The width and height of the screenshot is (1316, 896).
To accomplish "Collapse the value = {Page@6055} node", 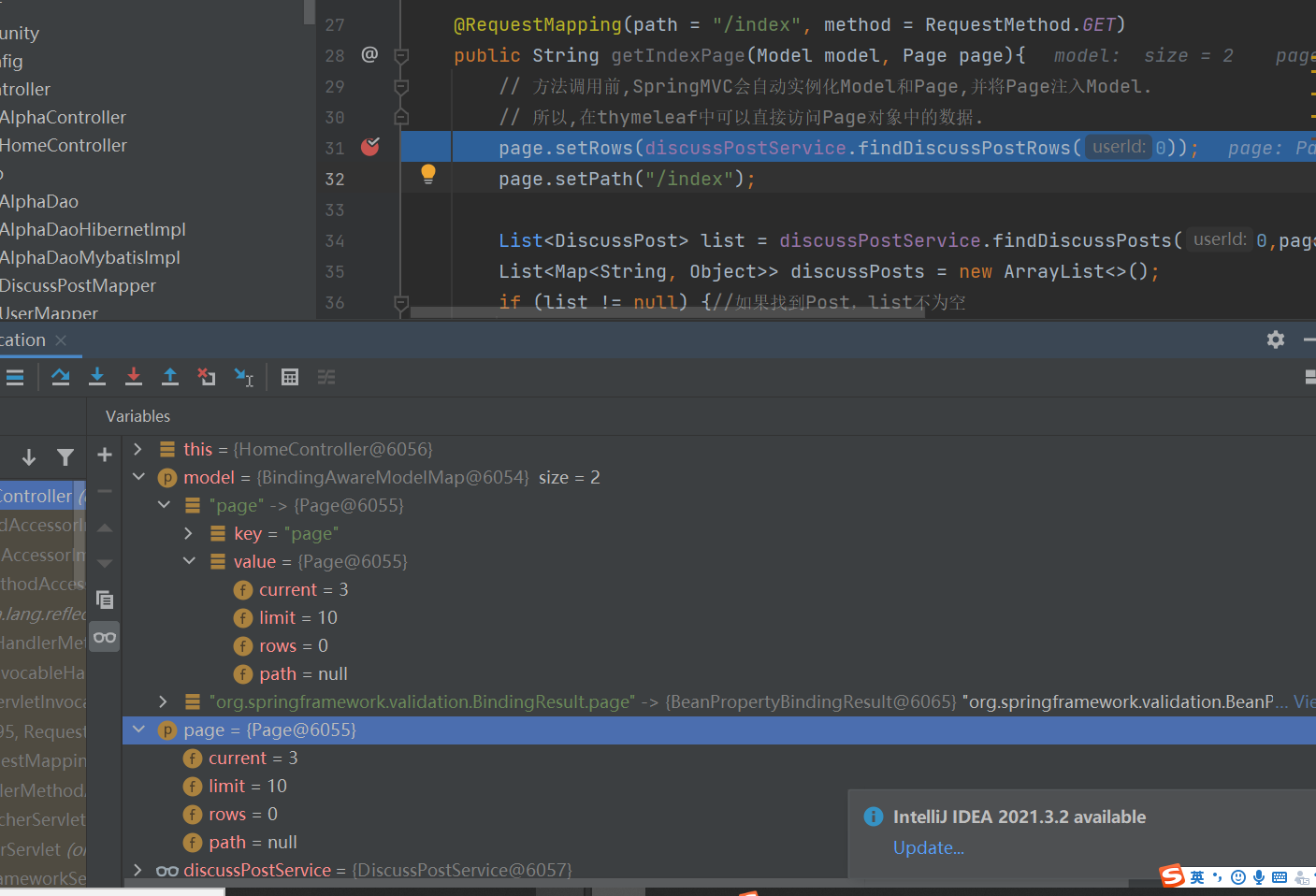I will pos(189,561).
